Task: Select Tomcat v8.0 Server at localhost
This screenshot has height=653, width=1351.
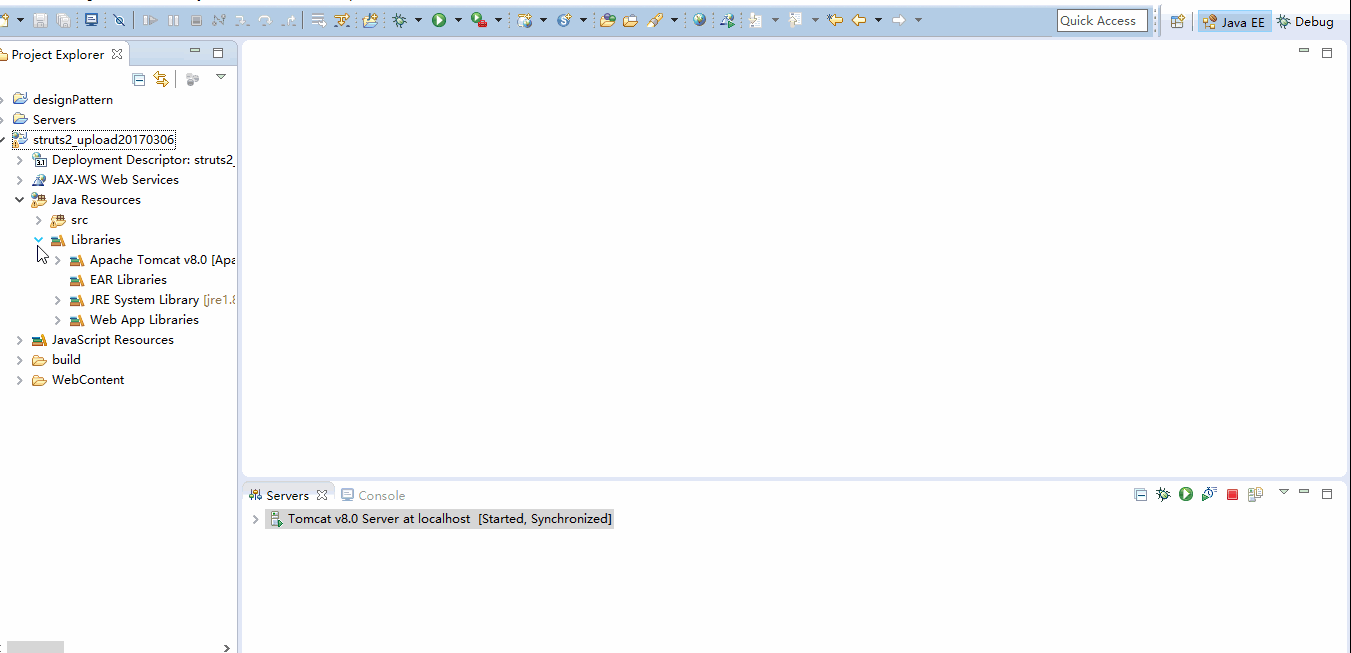Action: (440, 519)
